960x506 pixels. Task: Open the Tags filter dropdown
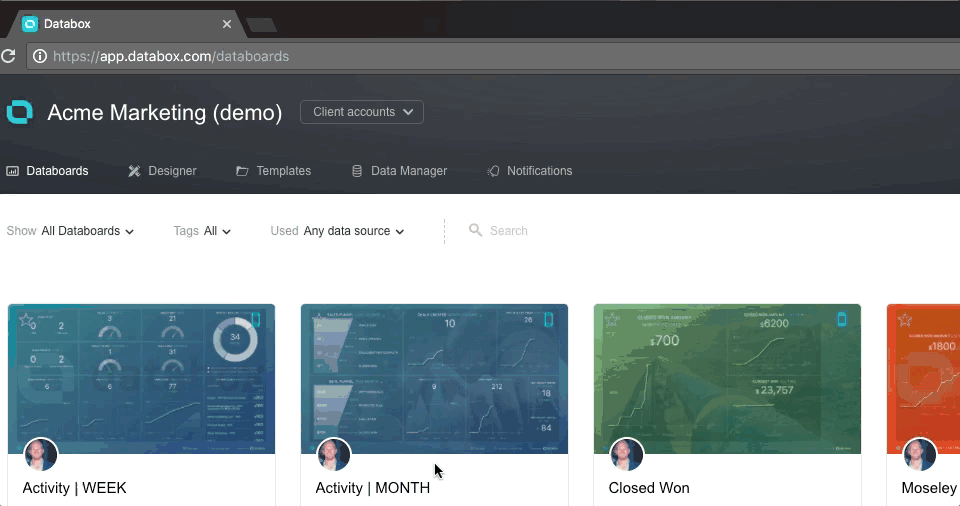pos(203,231)
